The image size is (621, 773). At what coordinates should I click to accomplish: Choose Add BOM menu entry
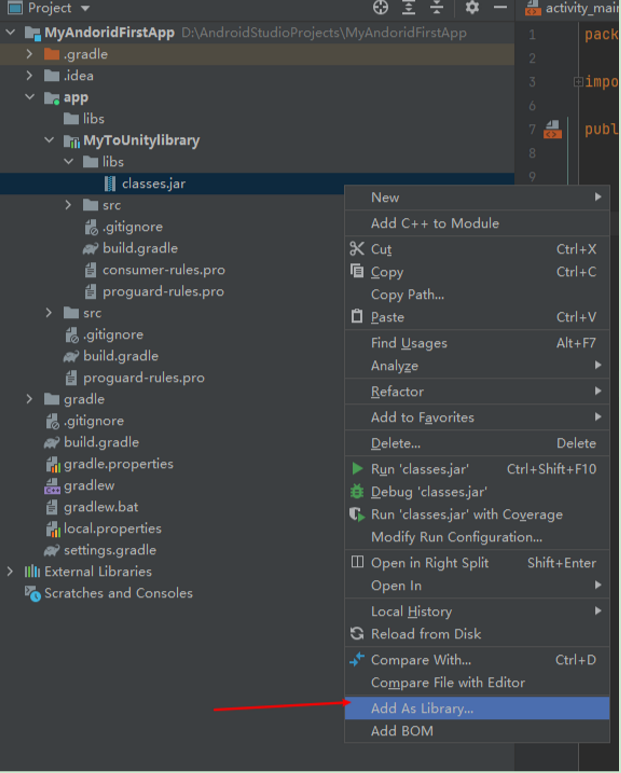pyautogui.click(x=477, y=731)
